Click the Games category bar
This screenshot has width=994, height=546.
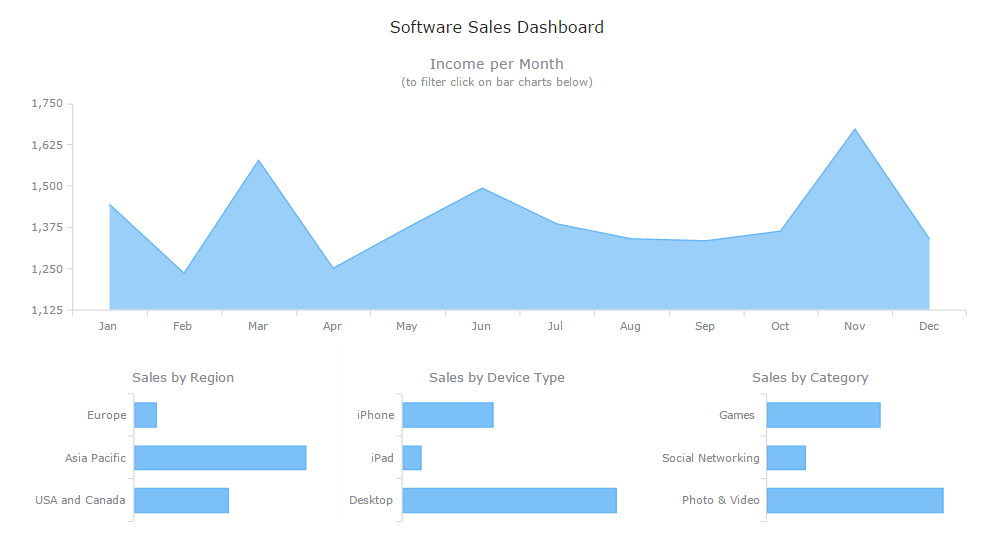[x=823, y=415]
